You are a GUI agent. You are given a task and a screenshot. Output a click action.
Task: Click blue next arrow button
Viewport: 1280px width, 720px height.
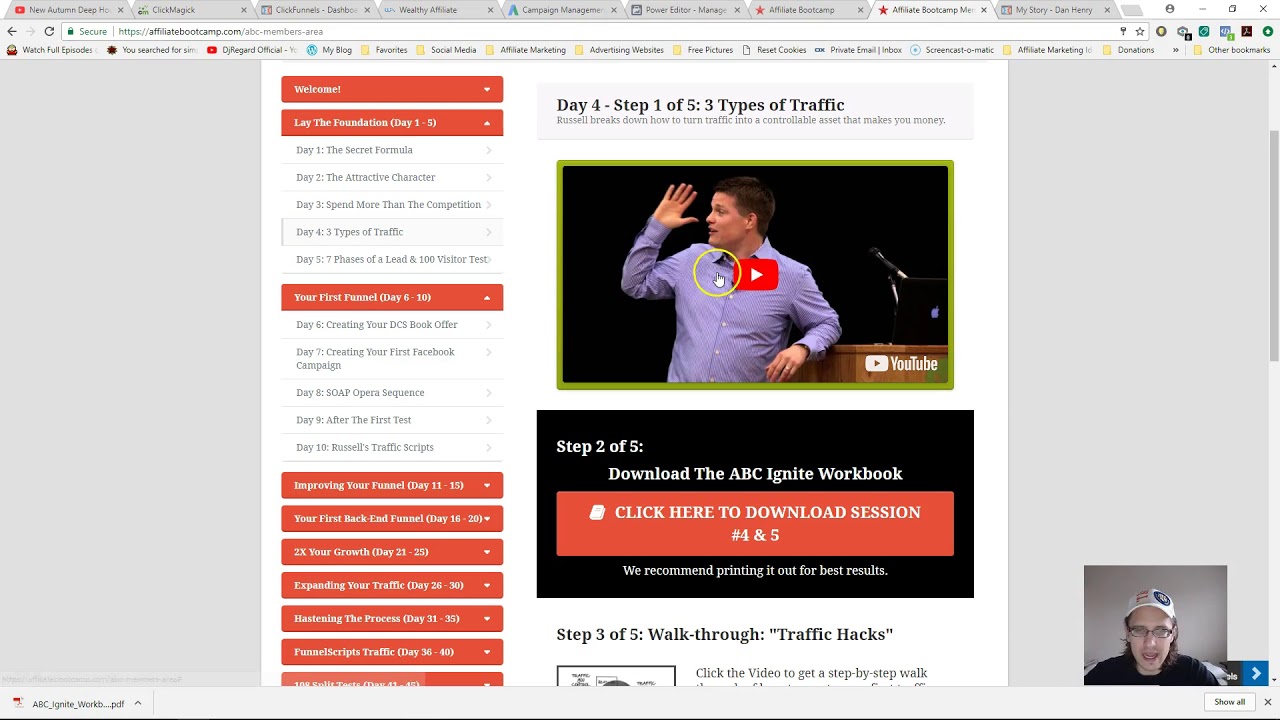[1256, 674]
